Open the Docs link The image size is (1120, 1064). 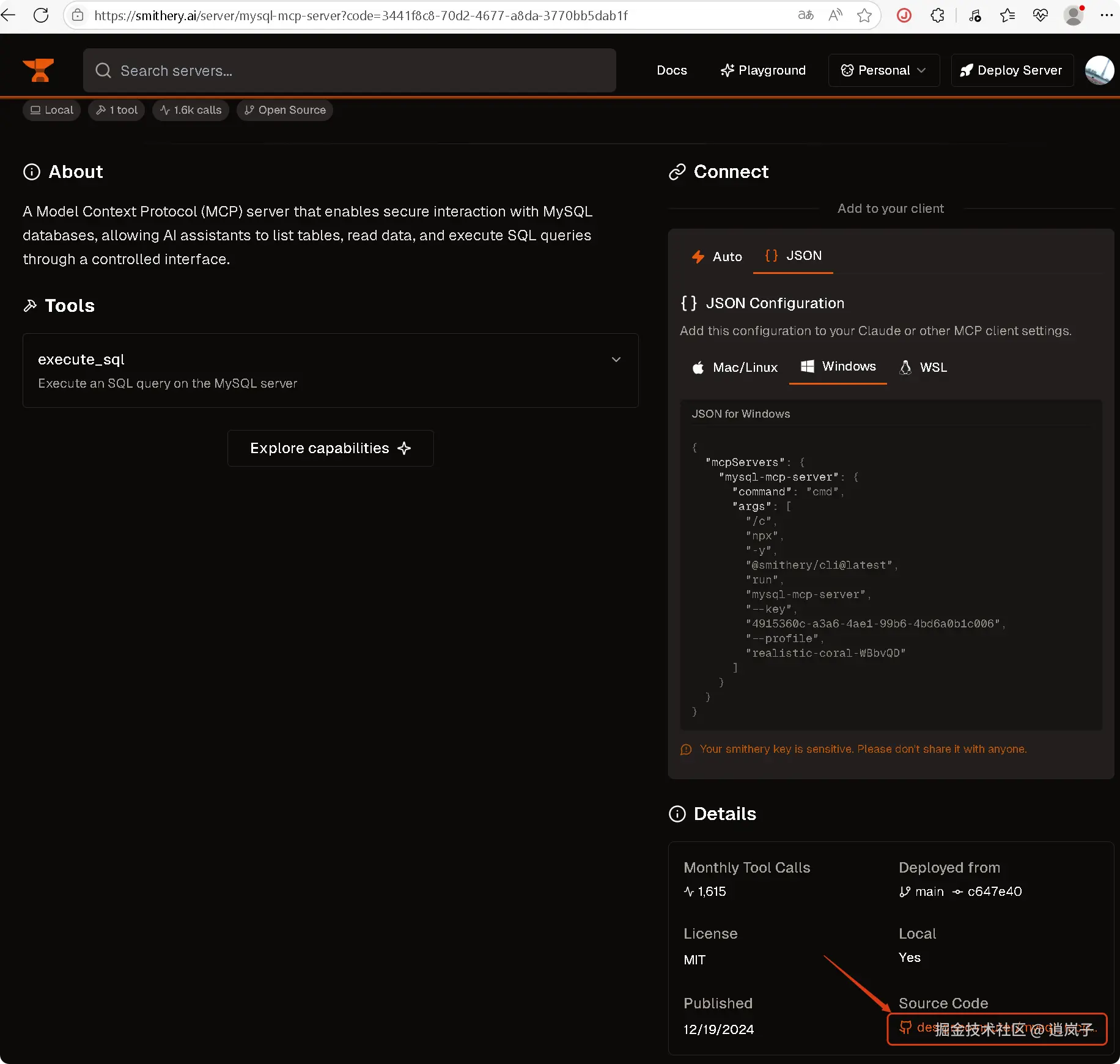(x=672, y=70)
